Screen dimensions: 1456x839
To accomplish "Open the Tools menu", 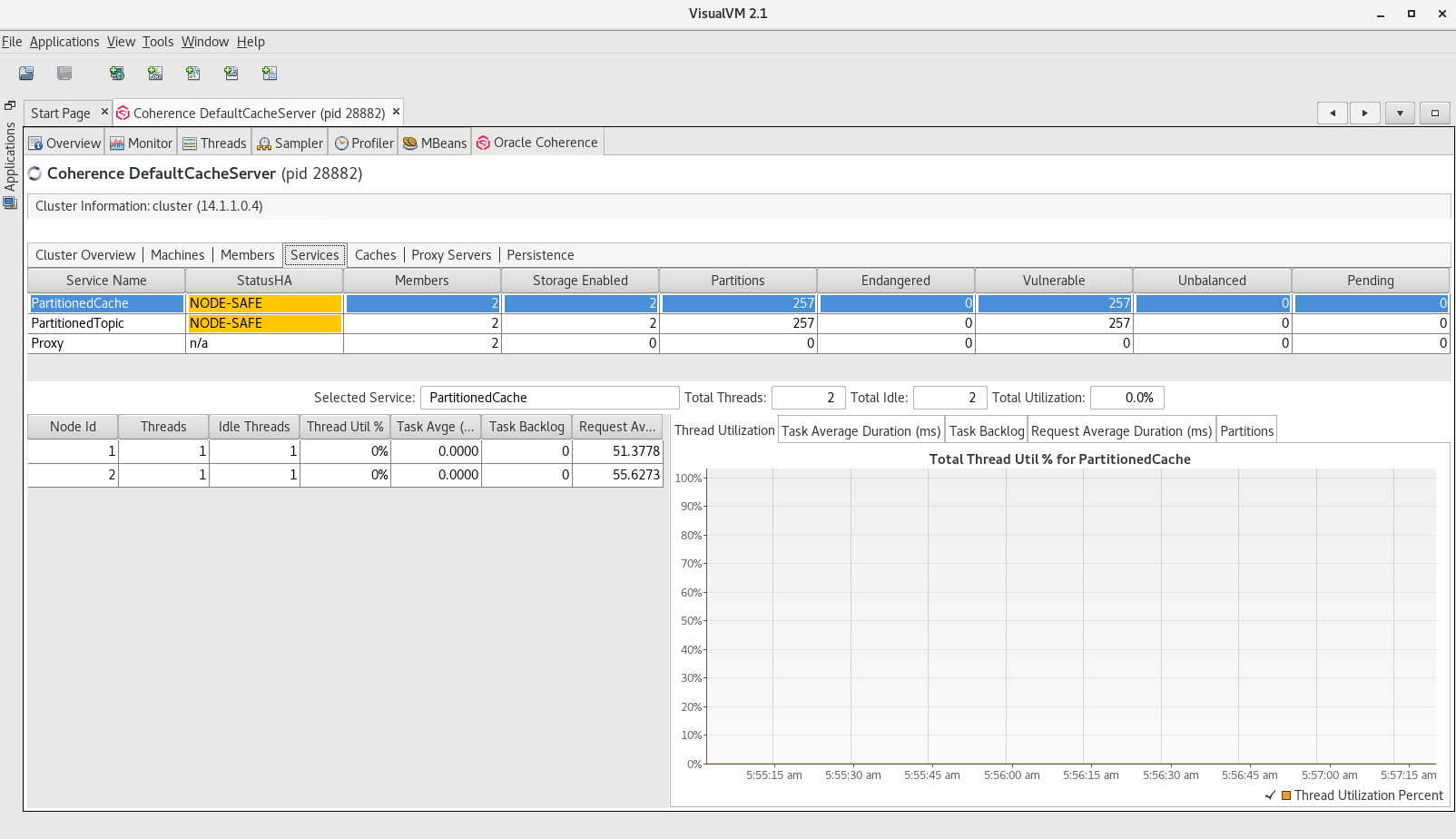I will (158, 42).
